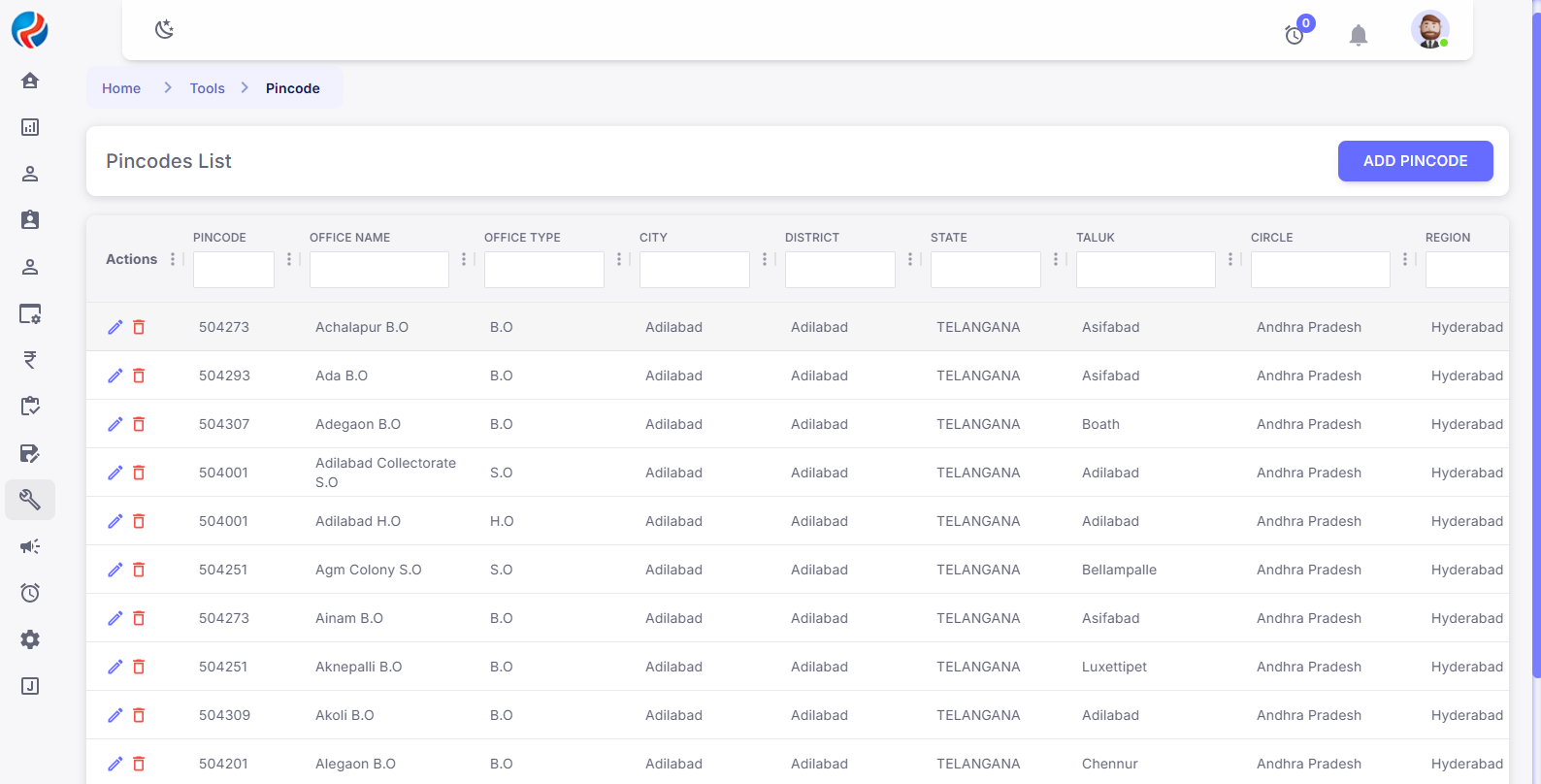The width and height of the screenshot is (1541, 784).
Task: Click the City filter input field
Action: pyautogui.click(x=694, y=270)
